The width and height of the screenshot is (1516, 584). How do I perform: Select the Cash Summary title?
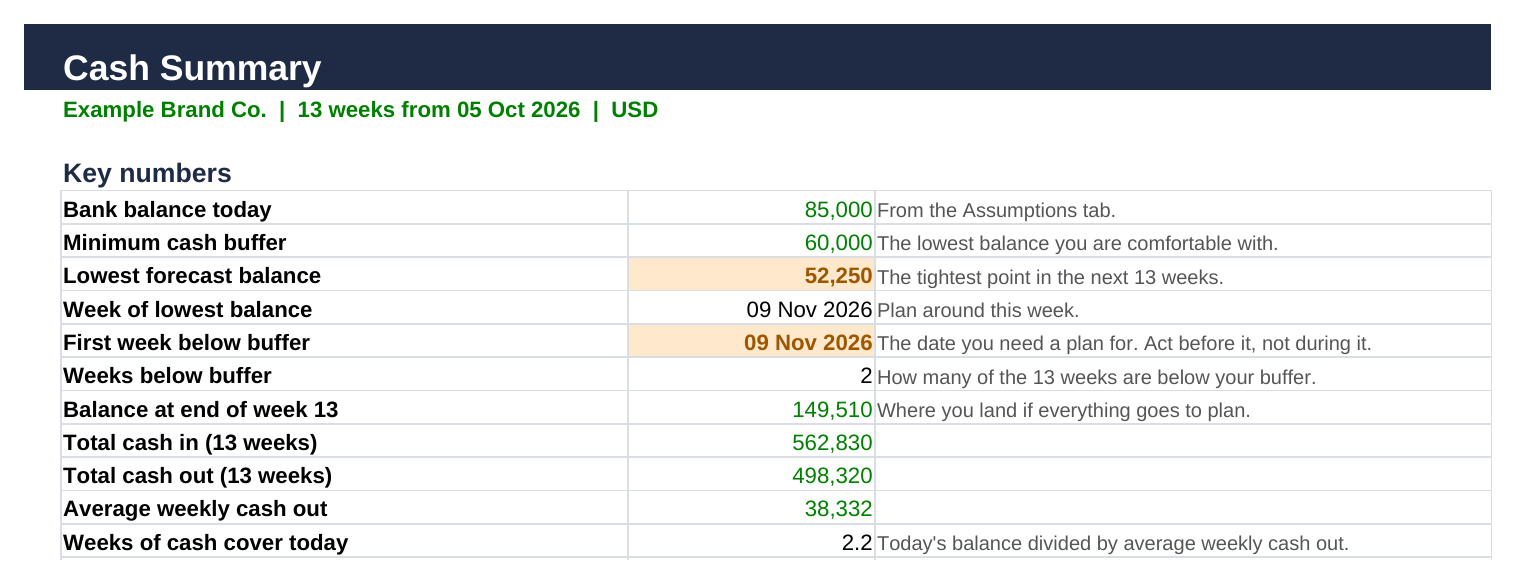[x=192, y=68]
